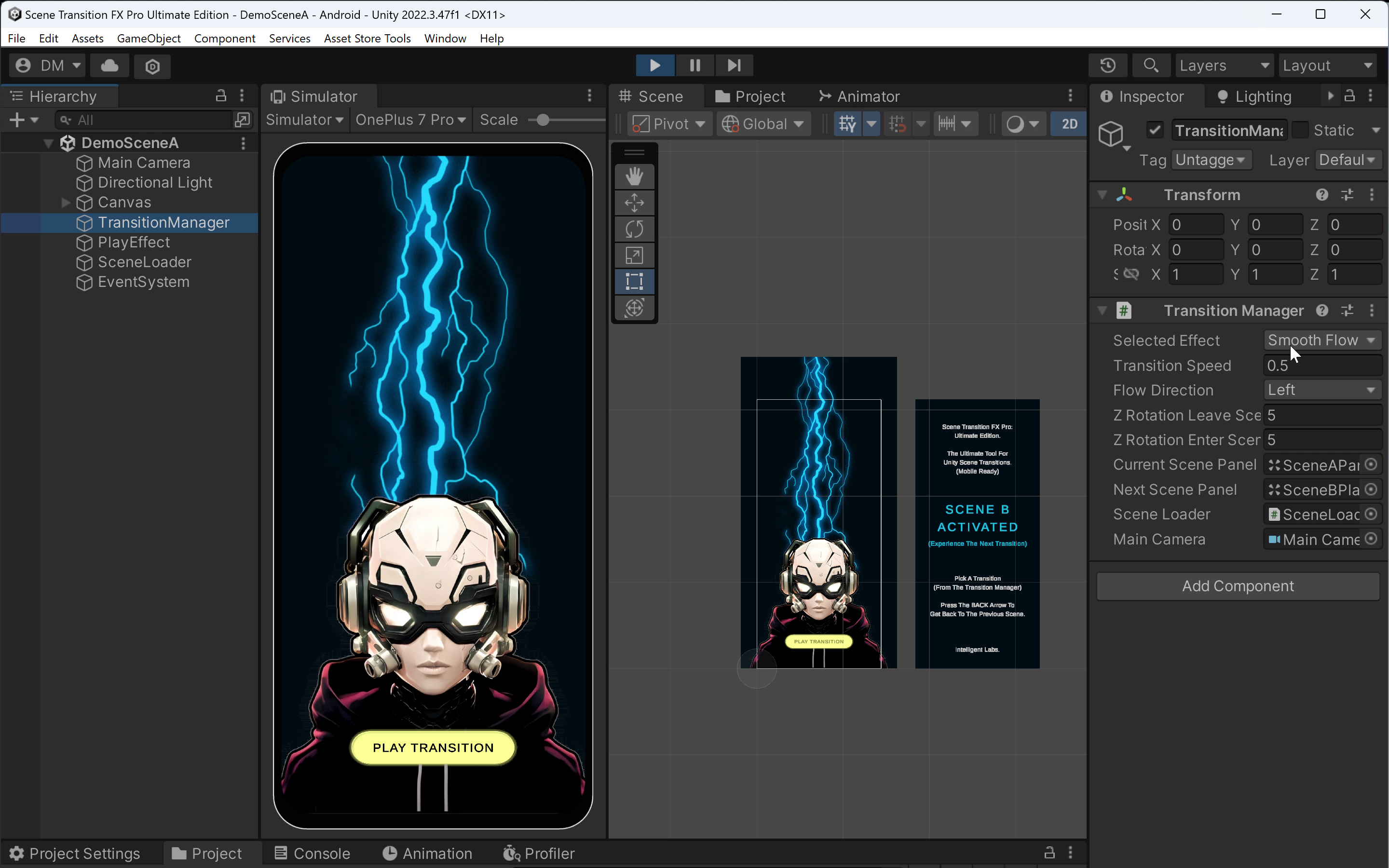The width and height of the screenshot is (1389, 868).
Task: Toggle the Static checkbox
Action: [x=1300, y=130]
